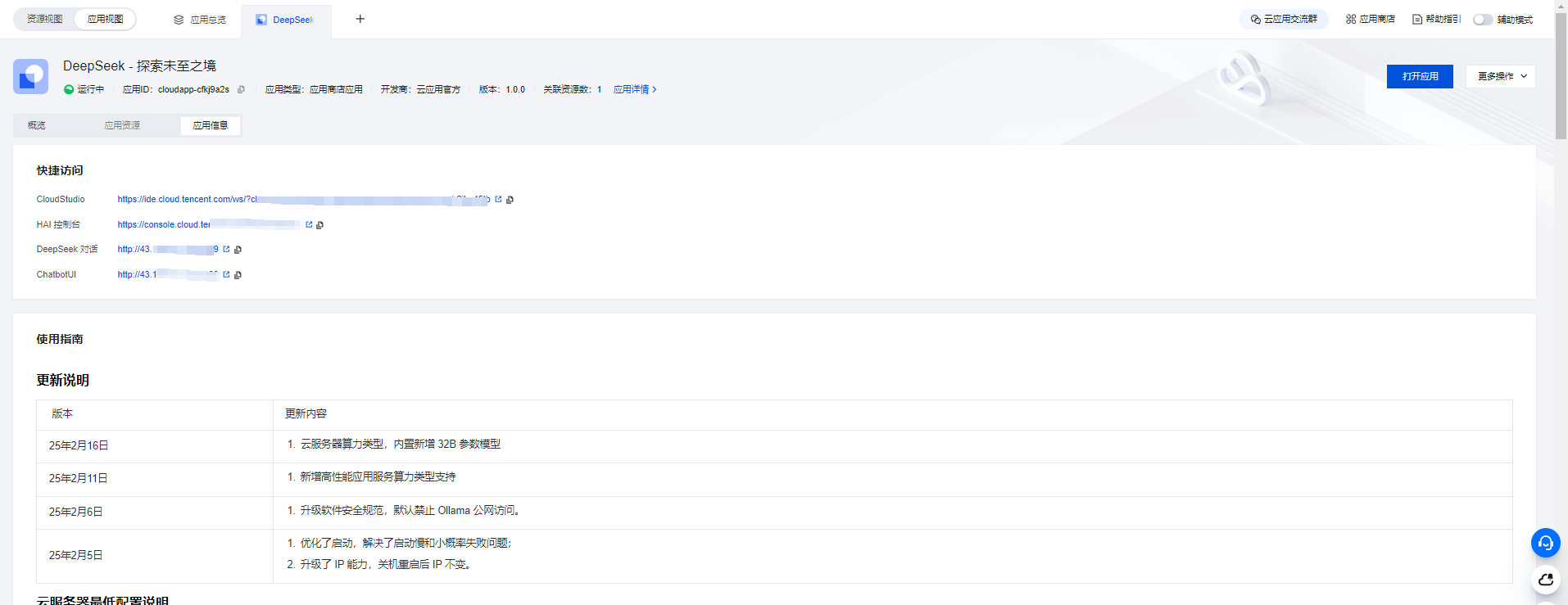
Task: Expand the 更多操作 dropdown
Action: click(1500, 76)
